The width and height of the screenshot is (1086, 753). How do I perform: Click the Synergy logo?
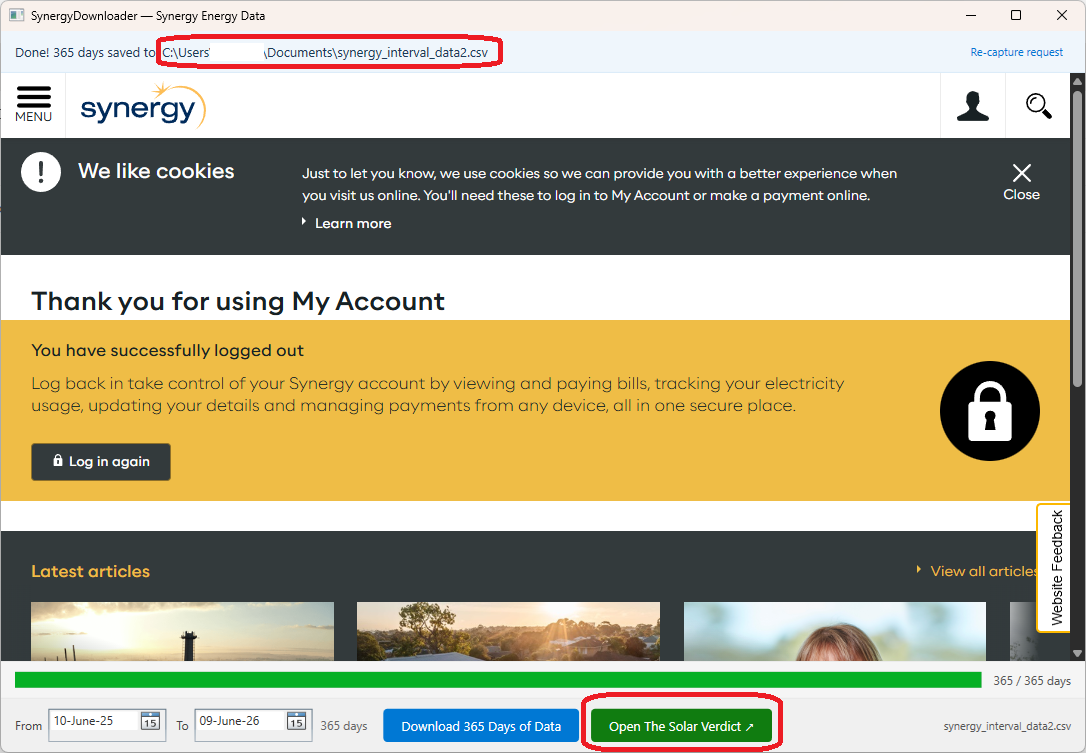click(x=143, y=106)
